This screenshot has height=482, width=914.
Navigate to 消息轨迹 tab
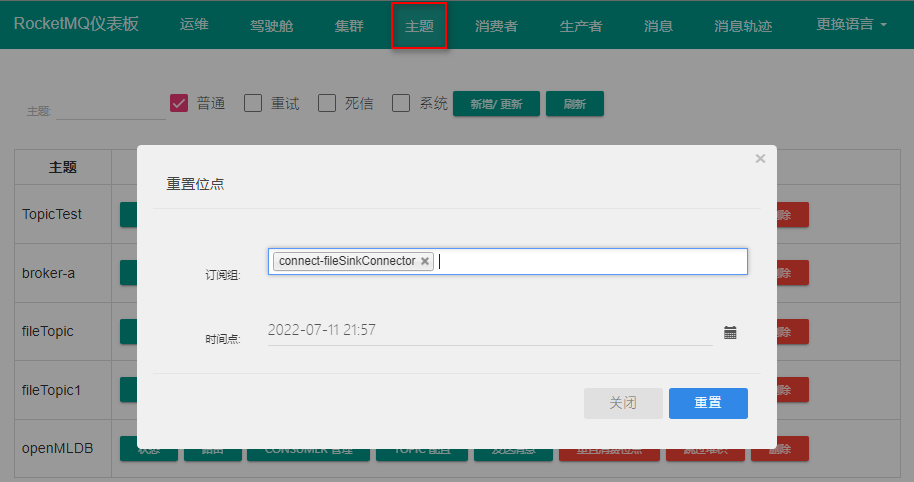[743, 26]
